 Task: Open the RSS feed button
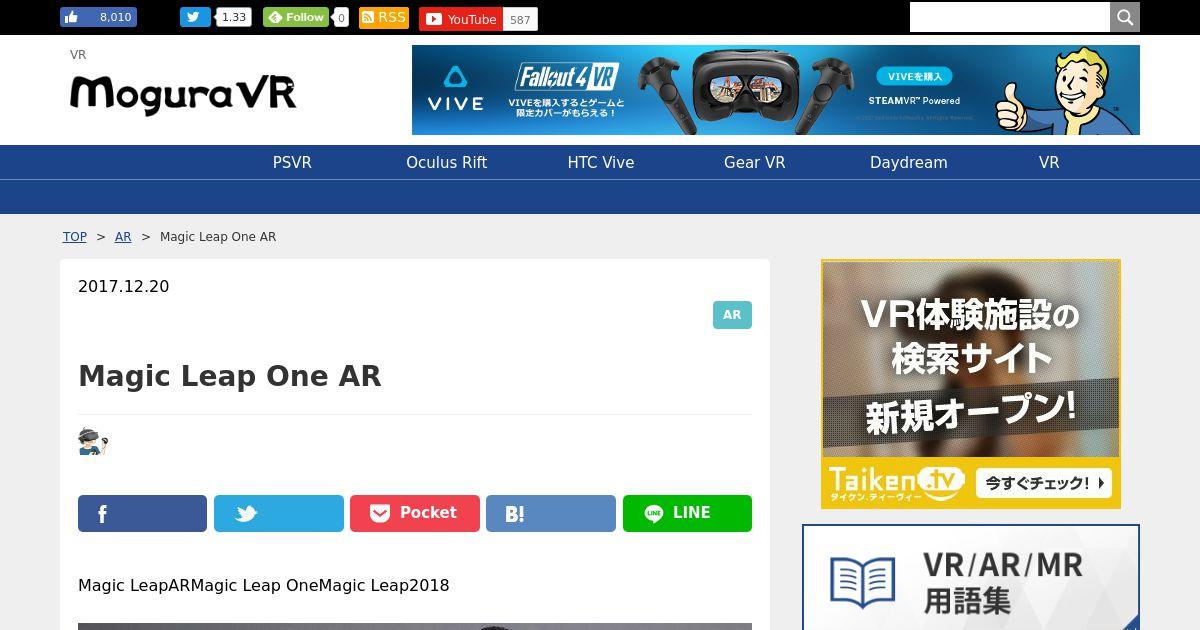click(x=384, y=17)
